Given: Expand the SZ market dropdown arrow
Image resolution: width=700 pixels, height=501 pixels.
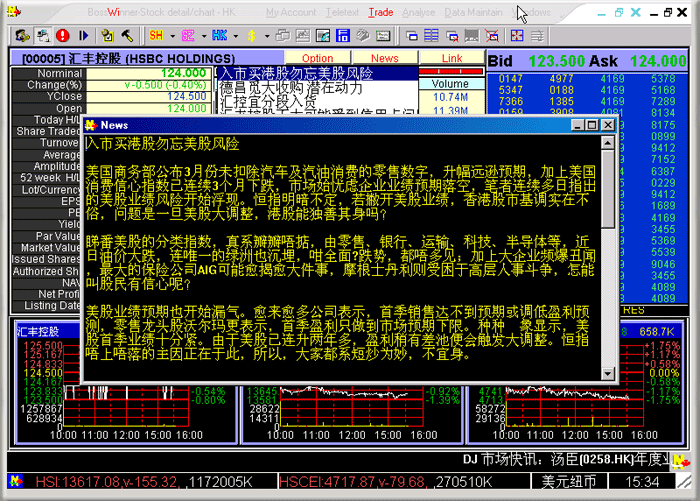Looking at the screenshot, I should click(204, 36).
